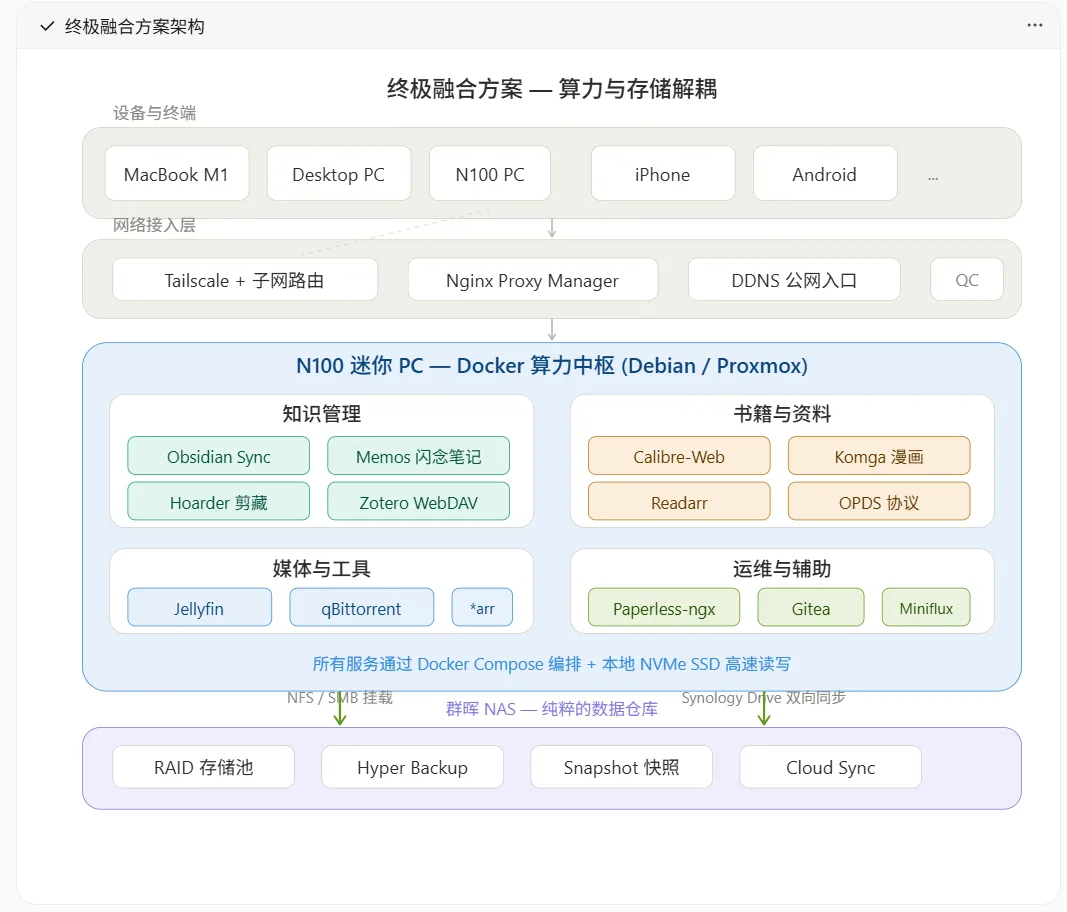Select the Desktop PC device box
The width and height of the screenshot is (1067, 912).
pos(339,174)
